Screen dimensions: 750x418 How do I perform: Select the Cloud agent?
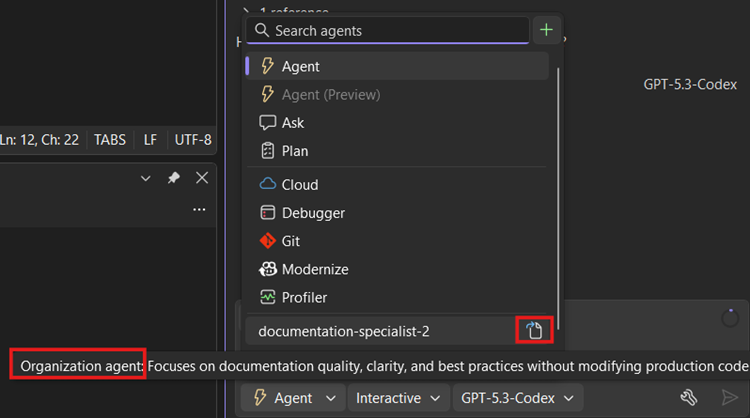click(x=397, y=185)
